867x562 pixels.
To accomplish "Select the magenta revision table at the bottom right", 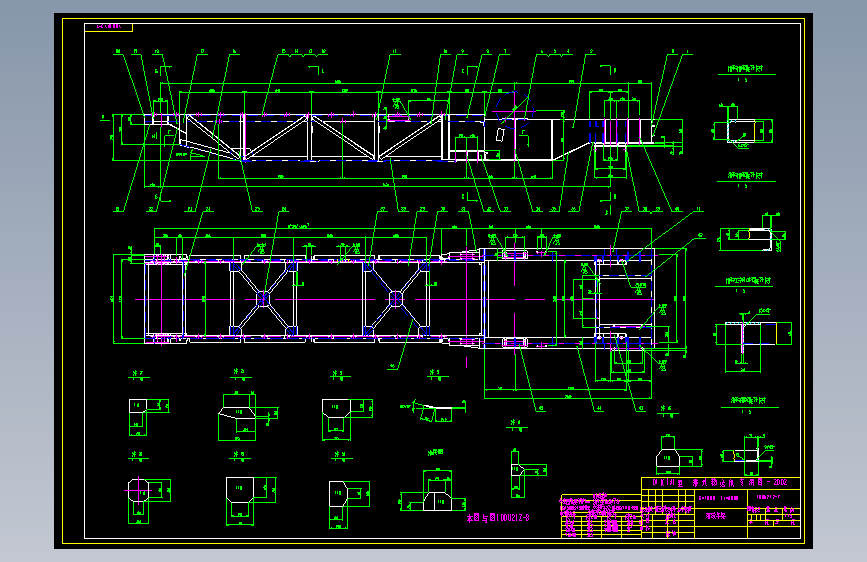I will (601, 516).
